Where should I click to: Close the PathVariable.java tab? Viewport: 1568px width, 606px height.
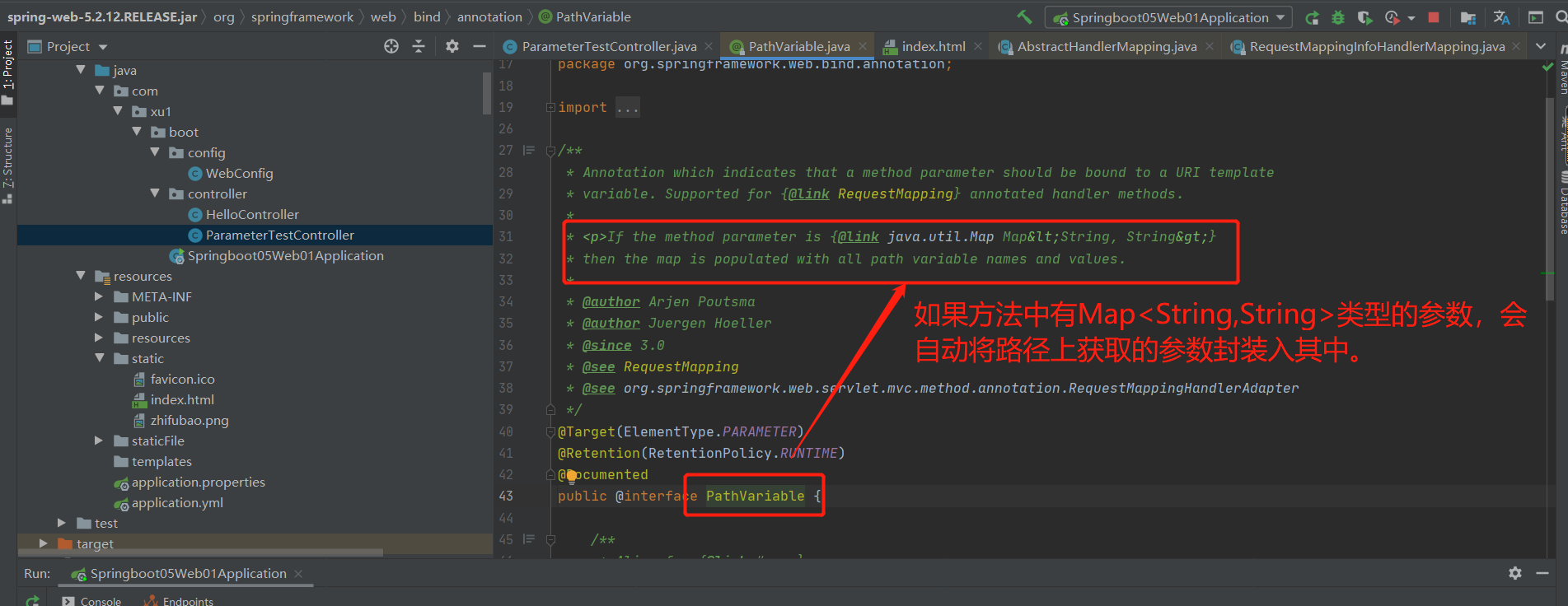(x=863, y=47)
